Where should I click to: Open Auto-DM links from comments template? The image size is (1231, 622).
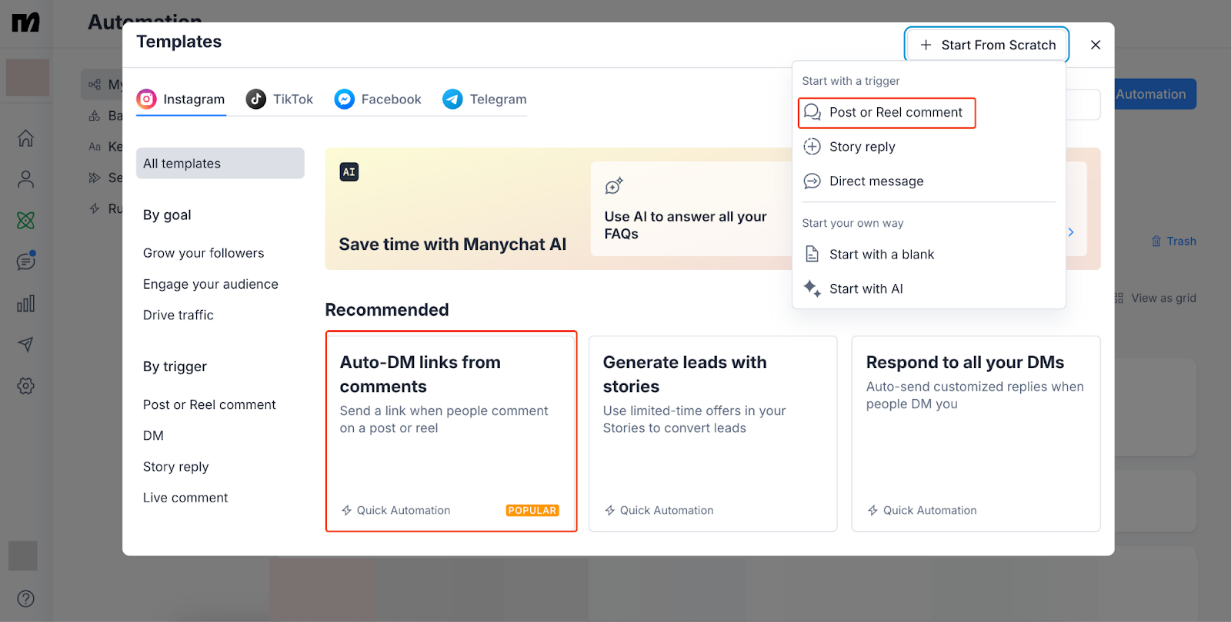click(x=451, y=431)
